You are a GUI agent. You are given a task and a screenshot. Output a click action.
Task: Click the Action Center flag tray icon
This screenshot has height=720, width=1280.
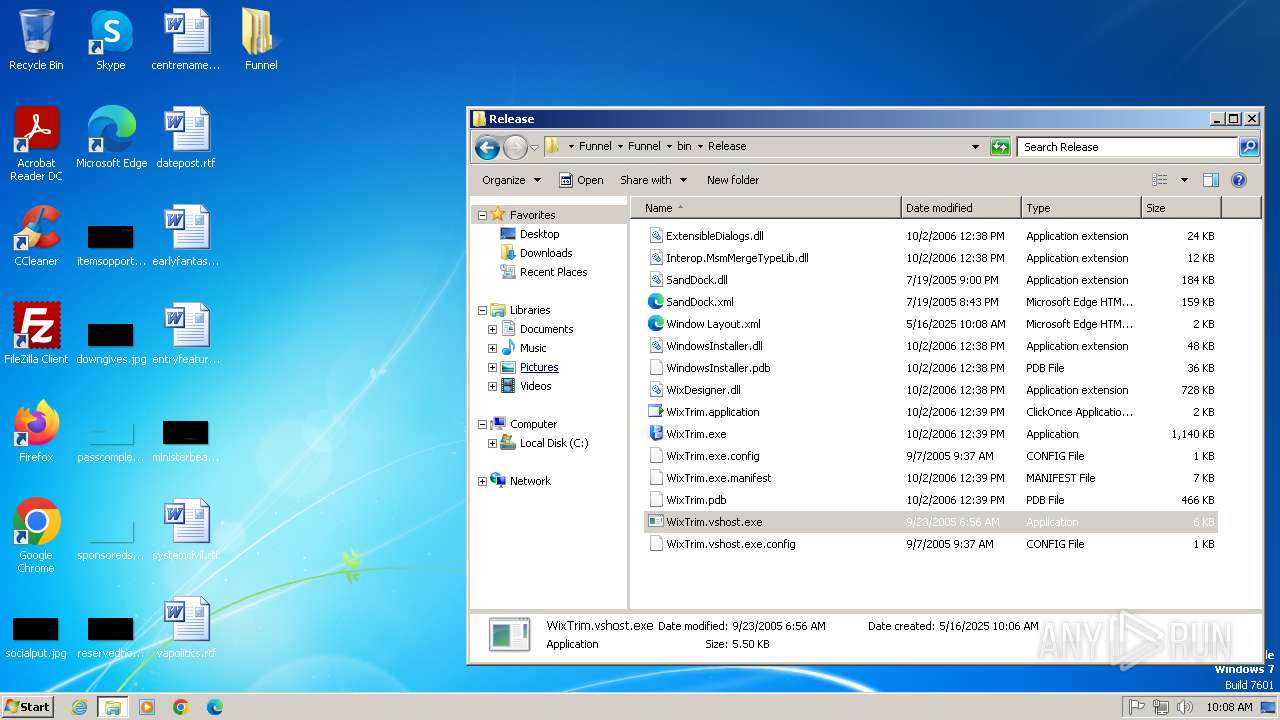(1137, 707)
